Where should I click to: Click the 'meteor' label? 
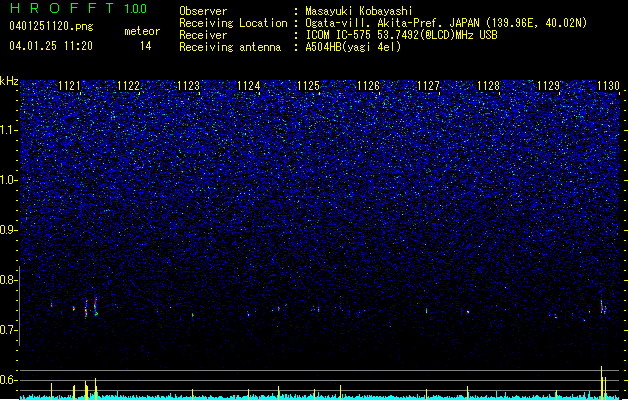[142, 31]
